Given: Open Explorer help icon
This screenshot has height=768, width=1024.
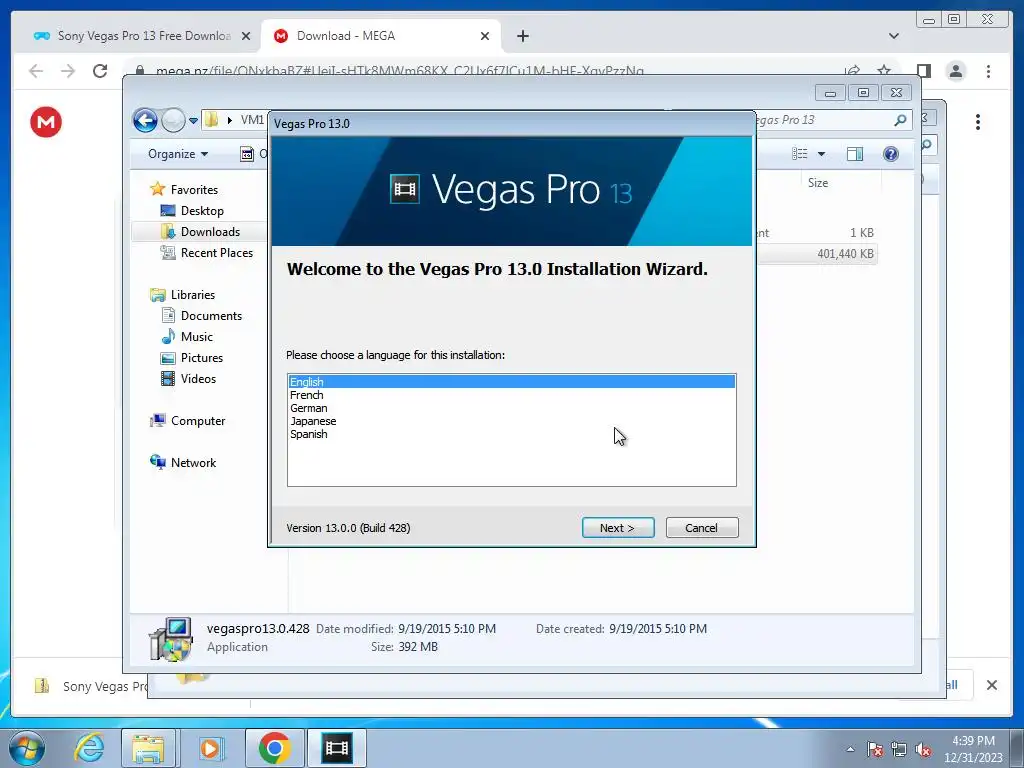Looking at the screenshot, I should click(891, 153).
